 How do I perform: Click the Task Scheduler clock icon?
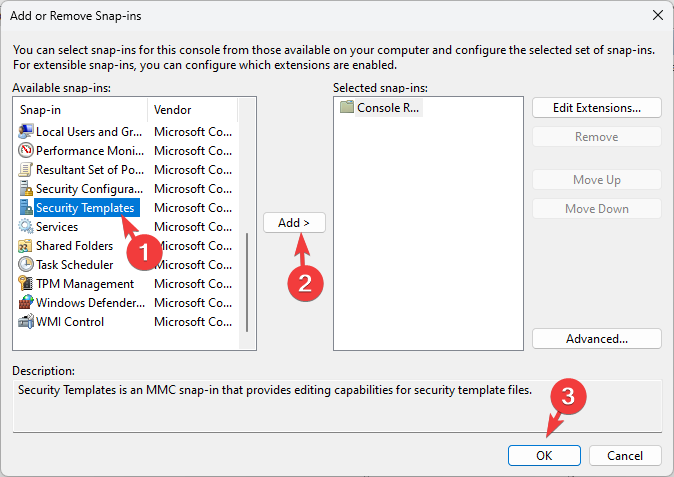pos(26,264)
